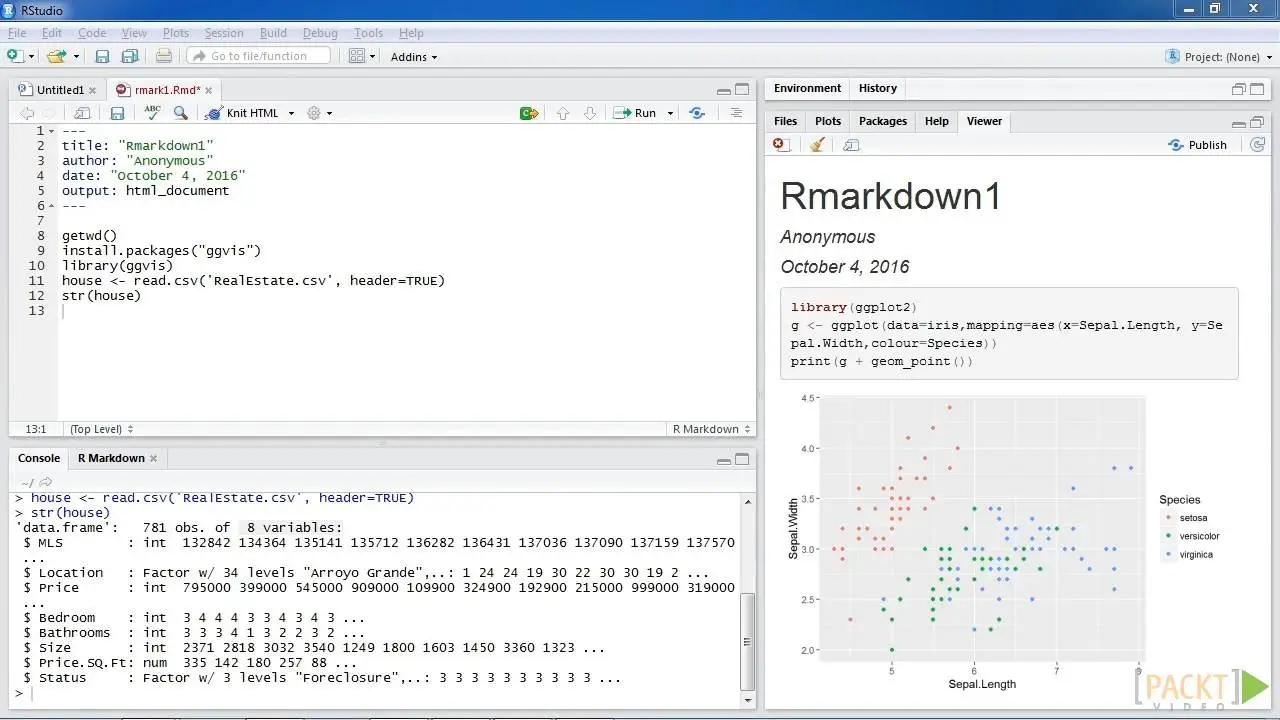Viewport: 1280px width, 720px height.
Task: Maximize the source editor pane
Action: coord(742,89)
